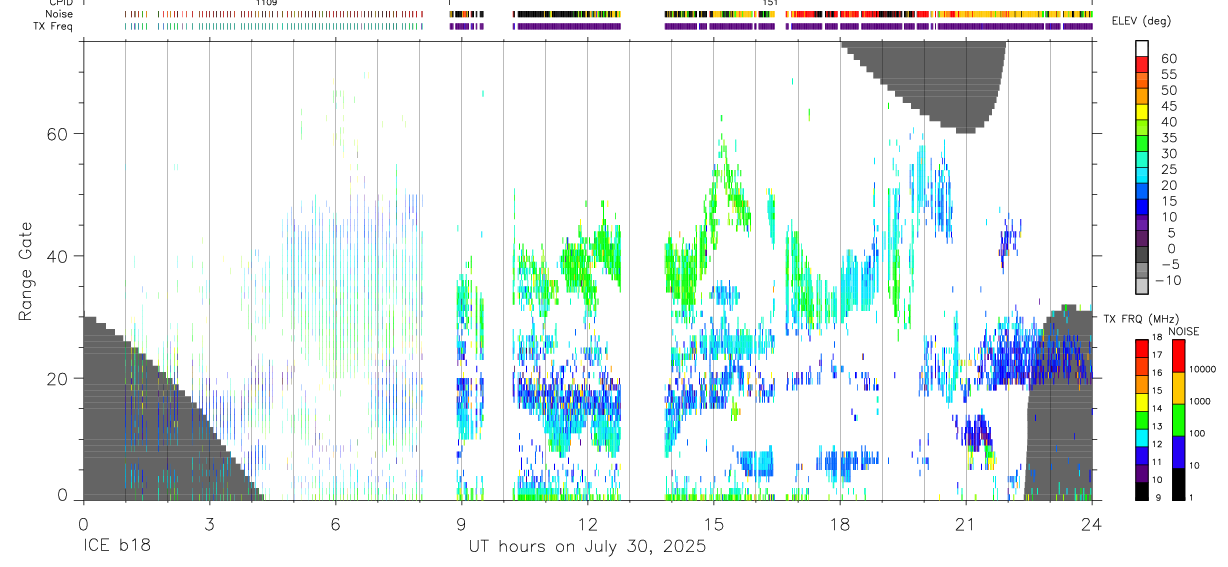
Task: Click the cyan 12 MHz segment of TX FRQ bar
Action: (x=1142, y=437)
